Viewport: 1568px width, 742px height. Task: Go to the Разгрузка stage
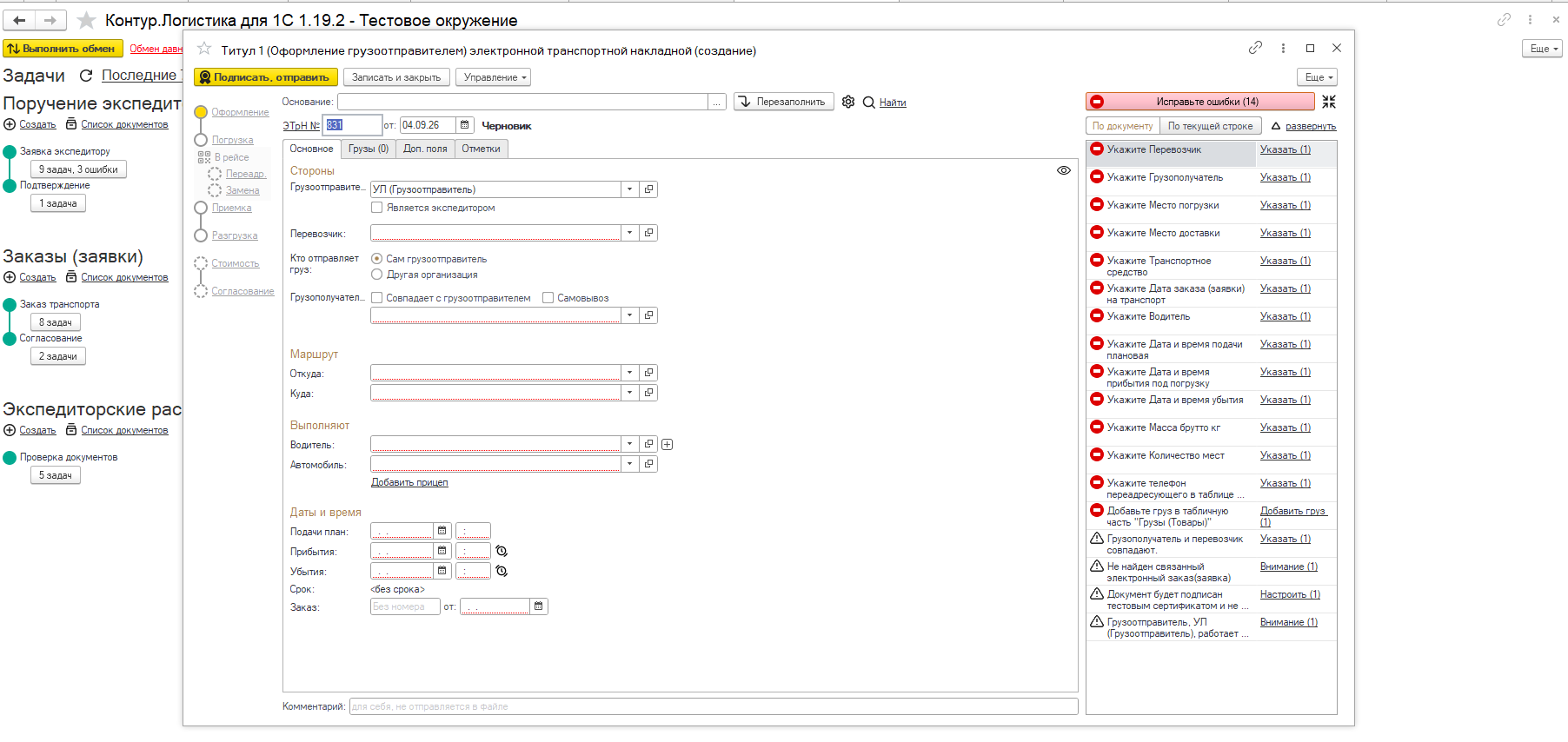(x=235, y=235)
